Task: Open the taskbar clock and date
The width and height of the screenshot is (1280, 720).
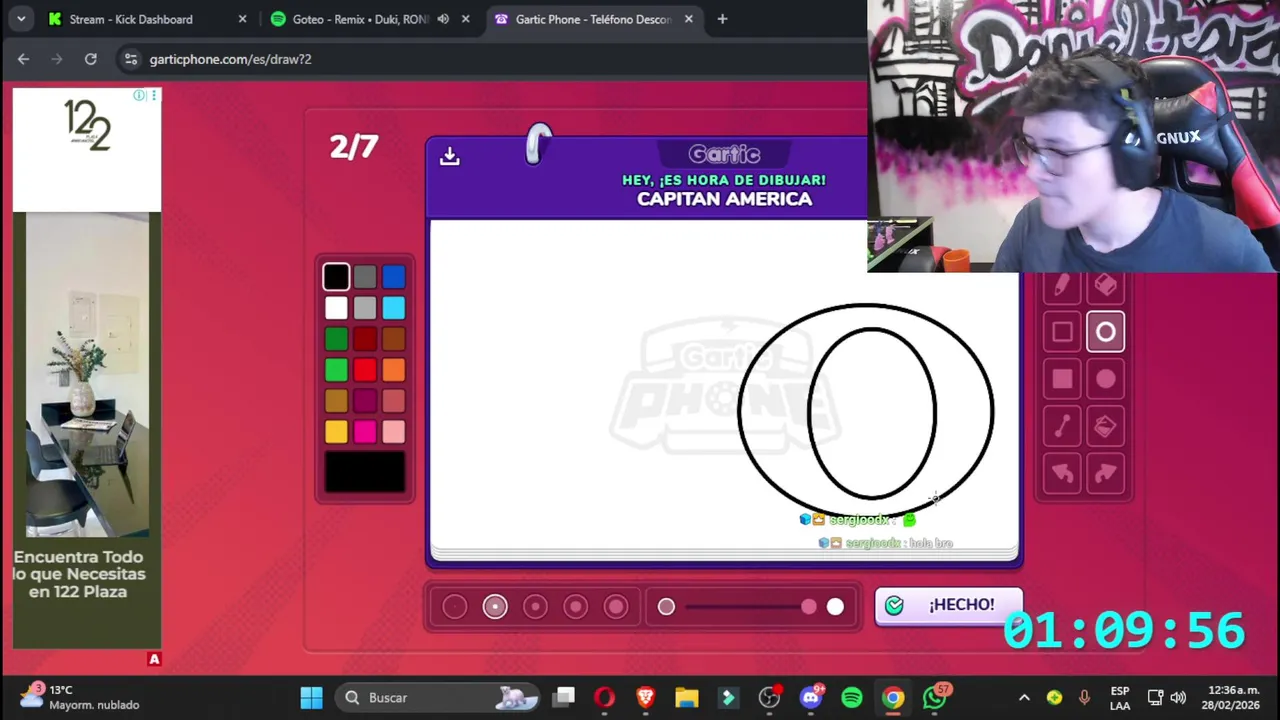Action: click(1233, 697)
